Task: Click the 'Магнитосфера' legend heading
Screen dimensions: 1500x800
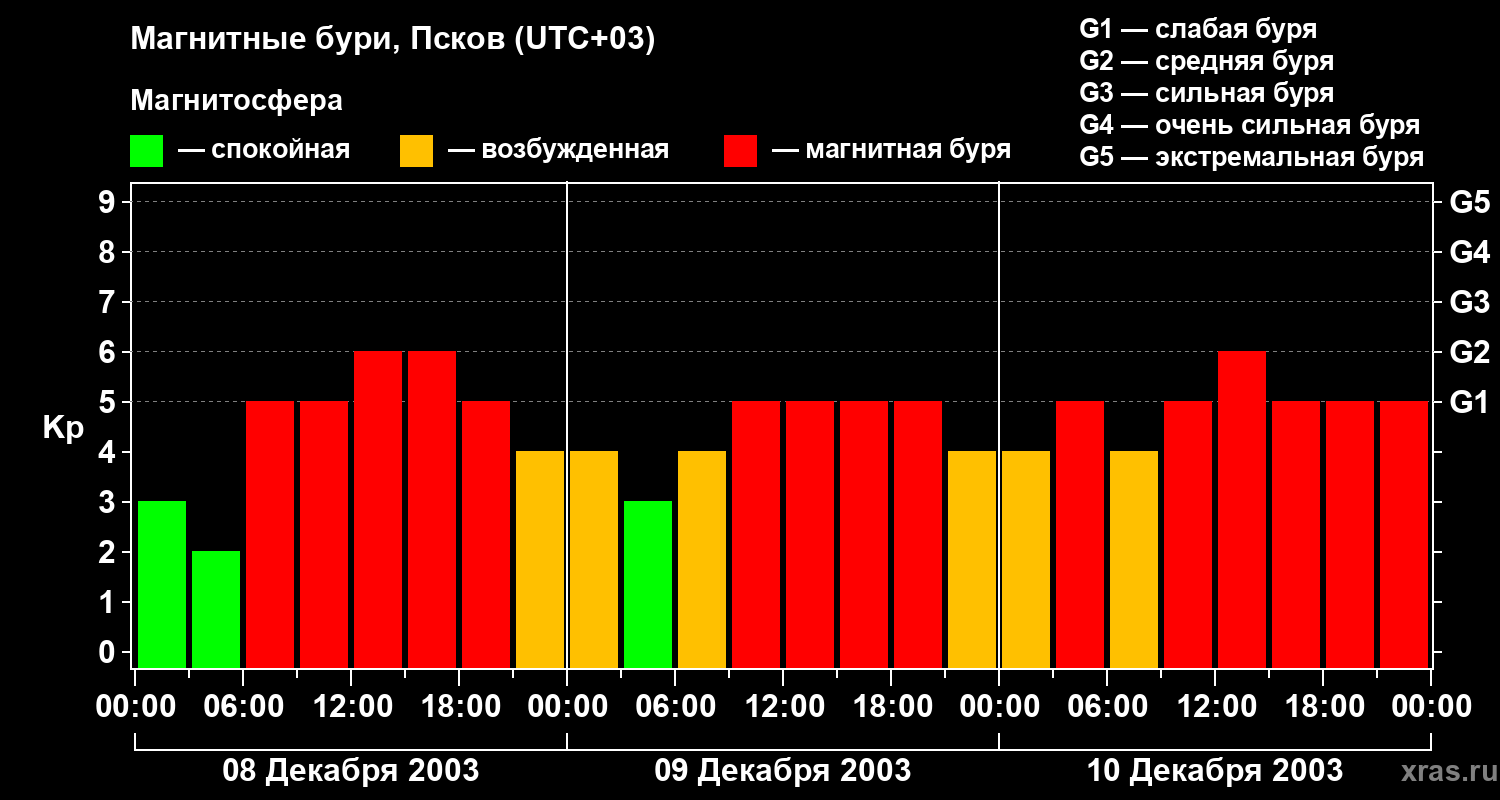Action: [236, 101]
